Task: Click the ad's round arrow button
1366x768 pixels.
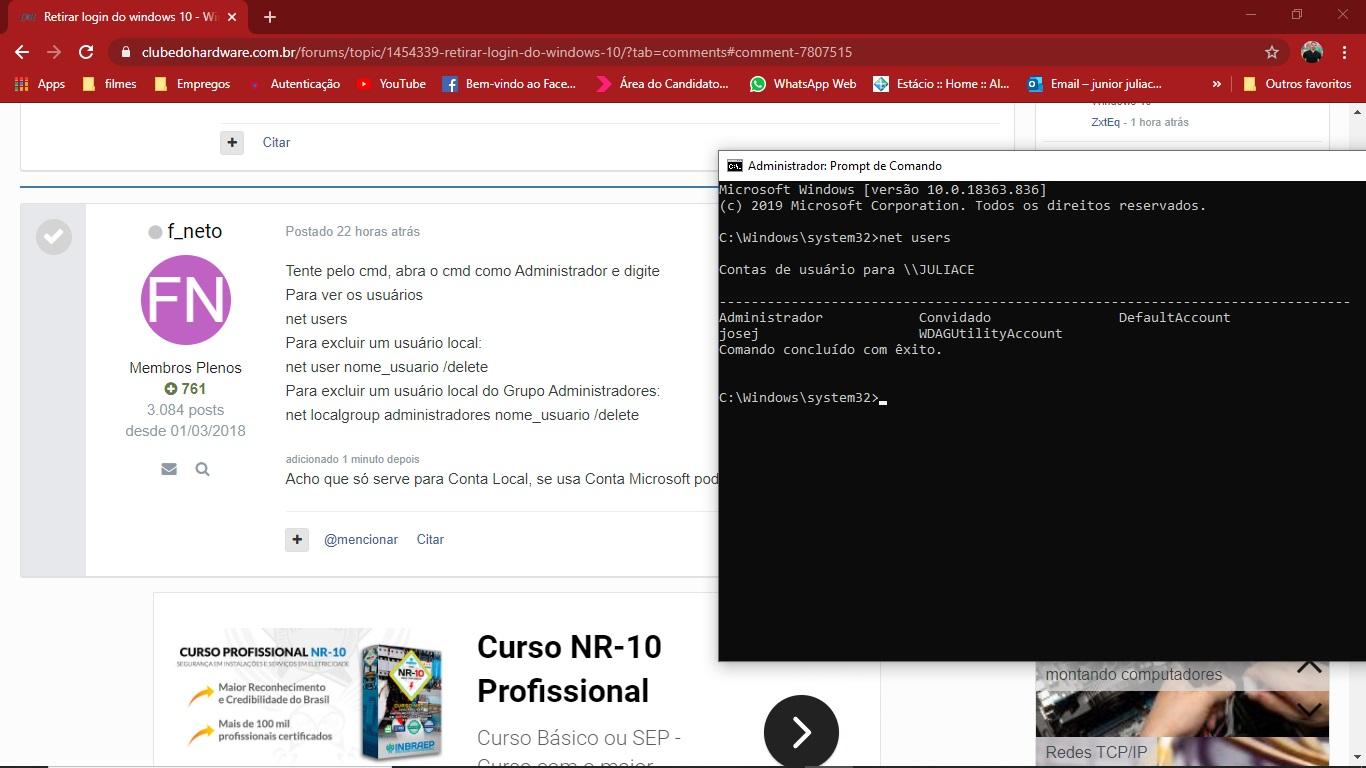Action: 801,731
